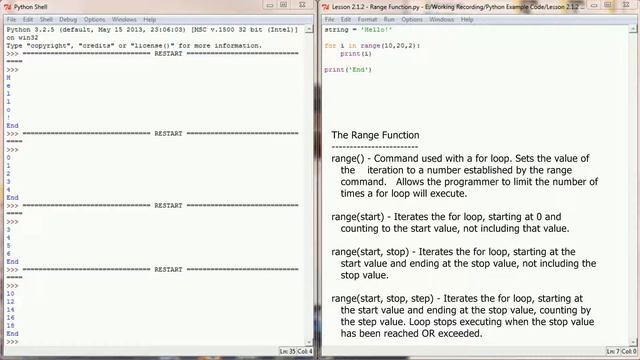Click editor window scrollbar up arrow
The height and width of the screenshot is (360, 640).
click(x=633, y=29)
